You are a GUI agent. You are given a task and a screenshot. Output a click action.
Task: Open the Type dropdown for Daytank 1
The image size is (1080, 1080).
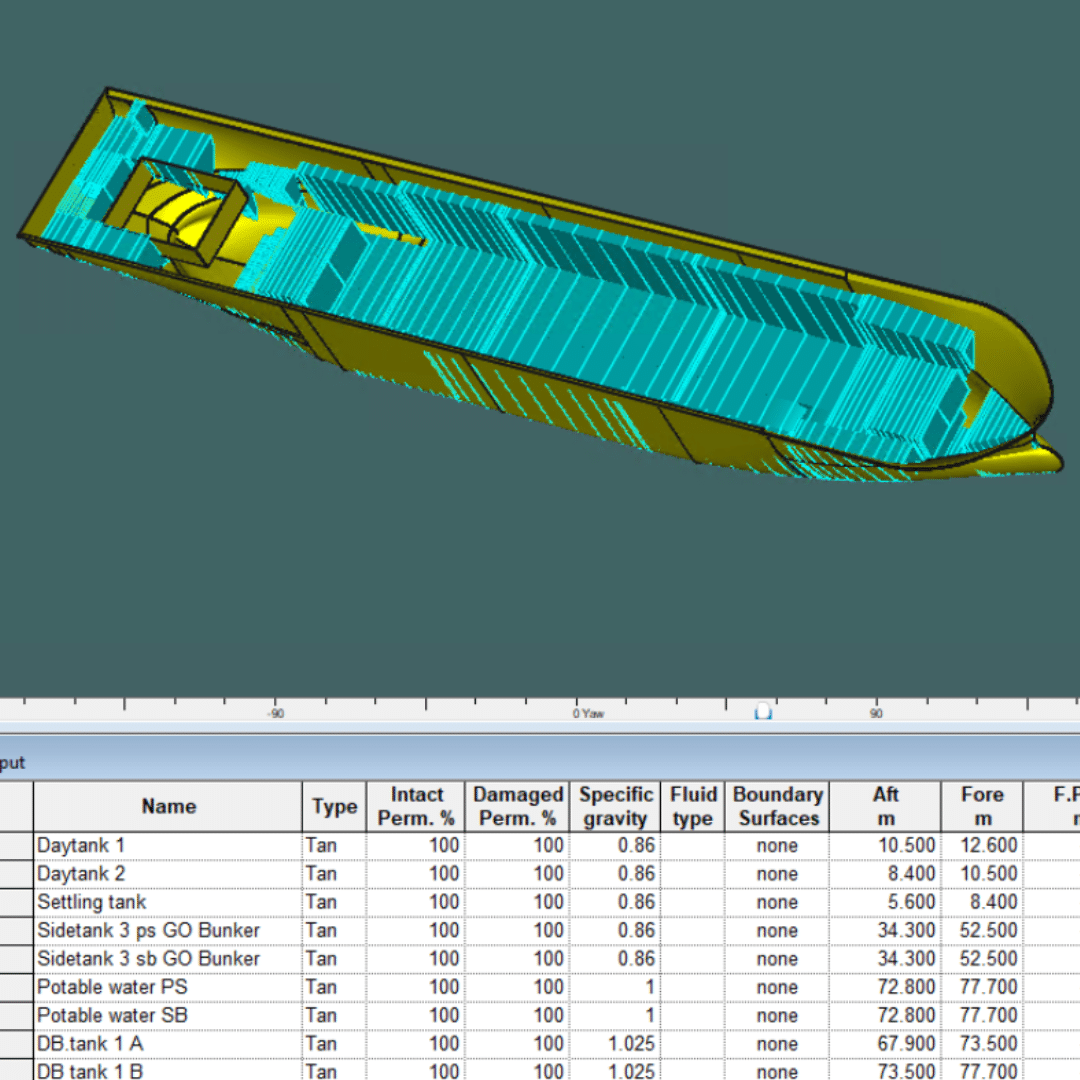click(x=333, y=845)
